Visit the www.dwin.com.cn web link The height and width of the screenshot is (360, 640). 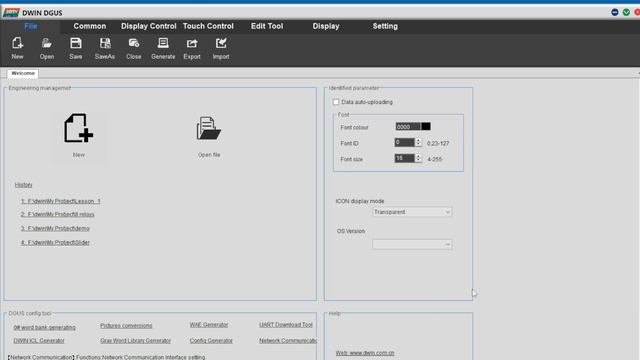365,353
